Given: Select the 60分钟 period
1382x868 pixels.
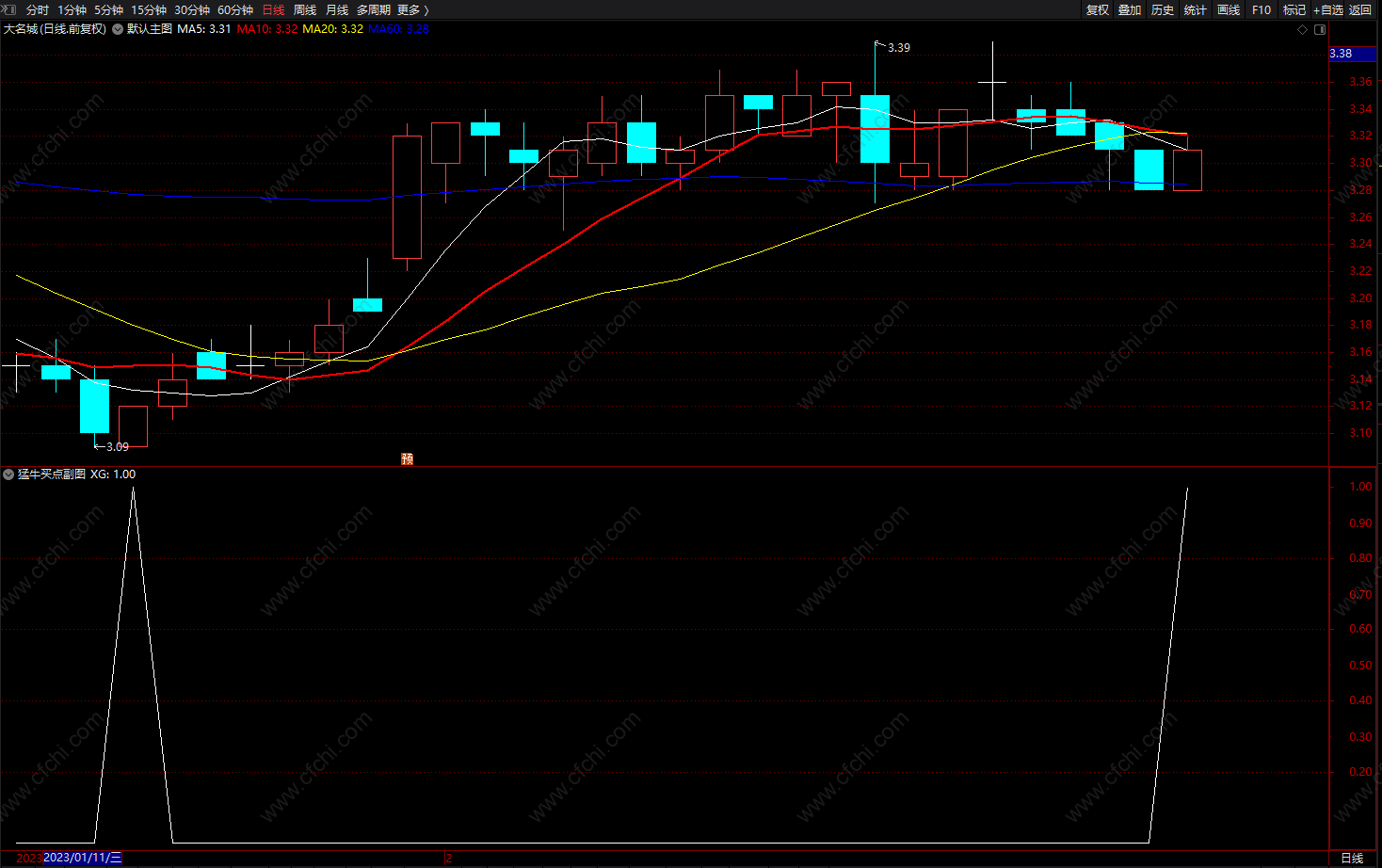Looking at the screenshot, I should tap(235, 9).
